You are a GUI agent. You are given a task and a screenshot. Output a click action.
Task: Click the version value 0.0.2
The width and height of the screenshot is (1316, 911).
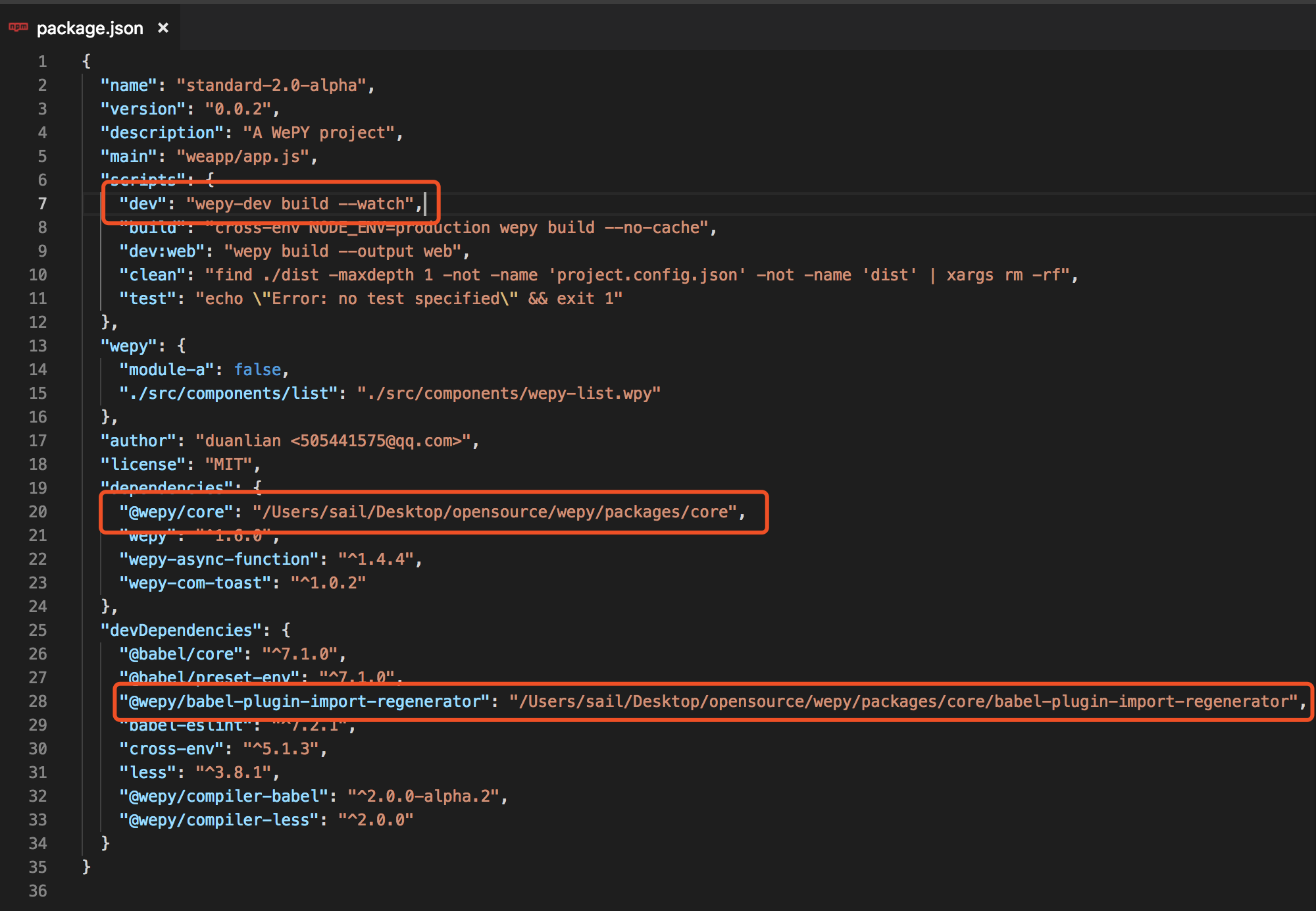point(241,109)
